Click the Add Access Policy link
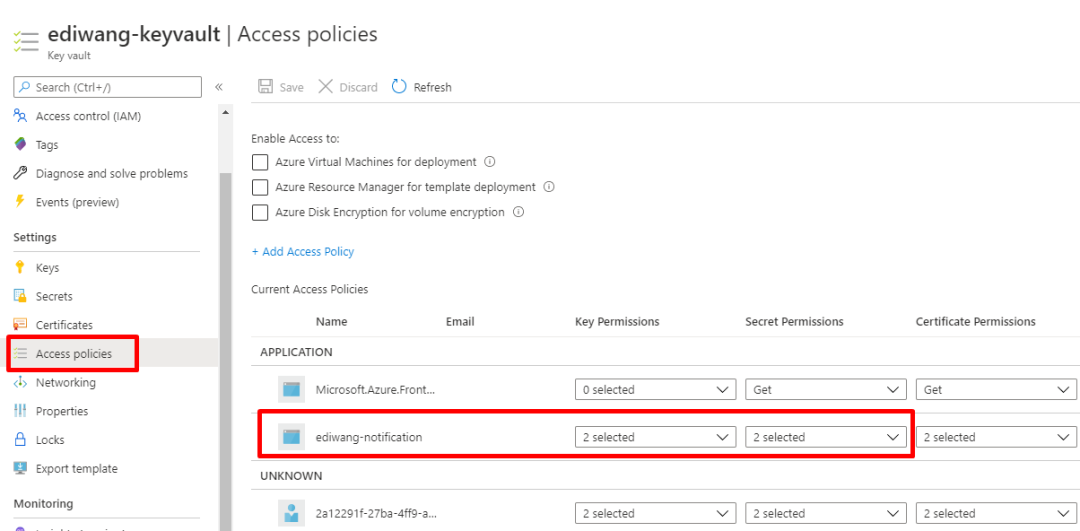 tap(303, 252)
